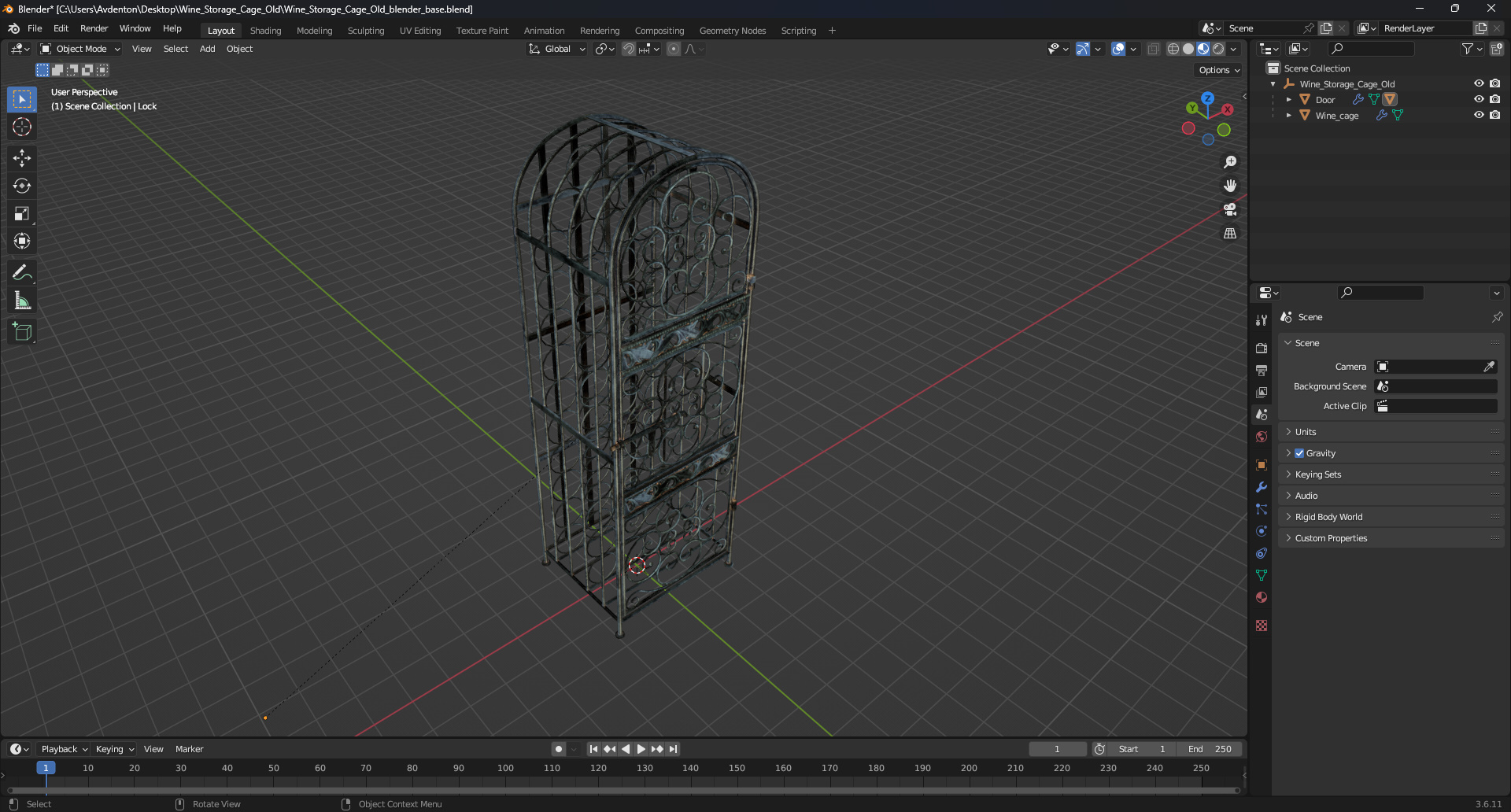Open the File menu
The image size is (1511, 812).
(x=35, y=28)
